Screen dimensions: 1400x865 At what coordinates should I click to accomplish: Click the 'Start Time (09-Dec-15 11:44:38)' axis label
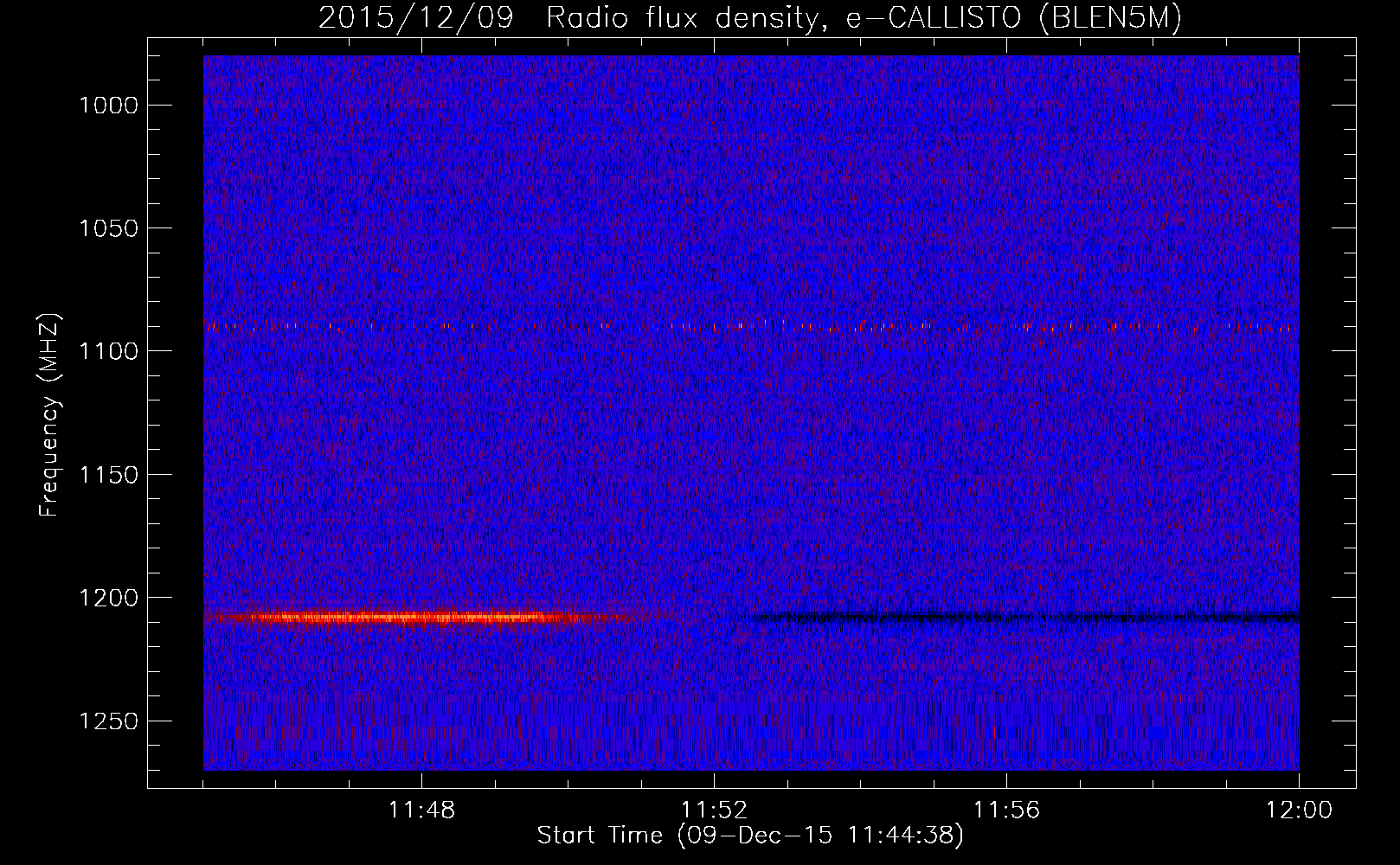tap(750, 836)
